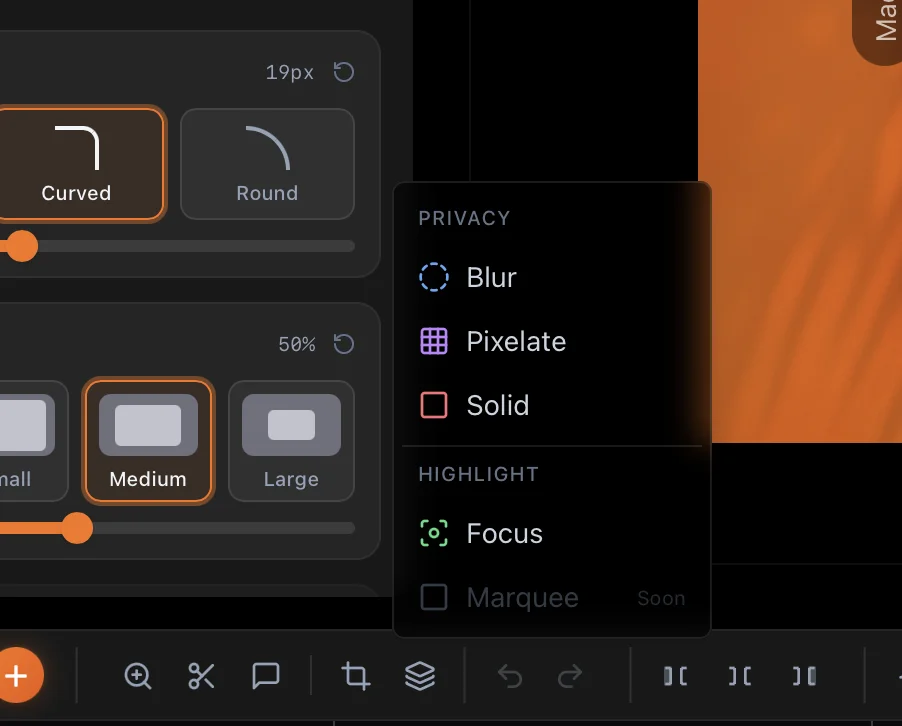Select Focus under Highlight
This screenshot has height=726, width=902.
(552, 533)
